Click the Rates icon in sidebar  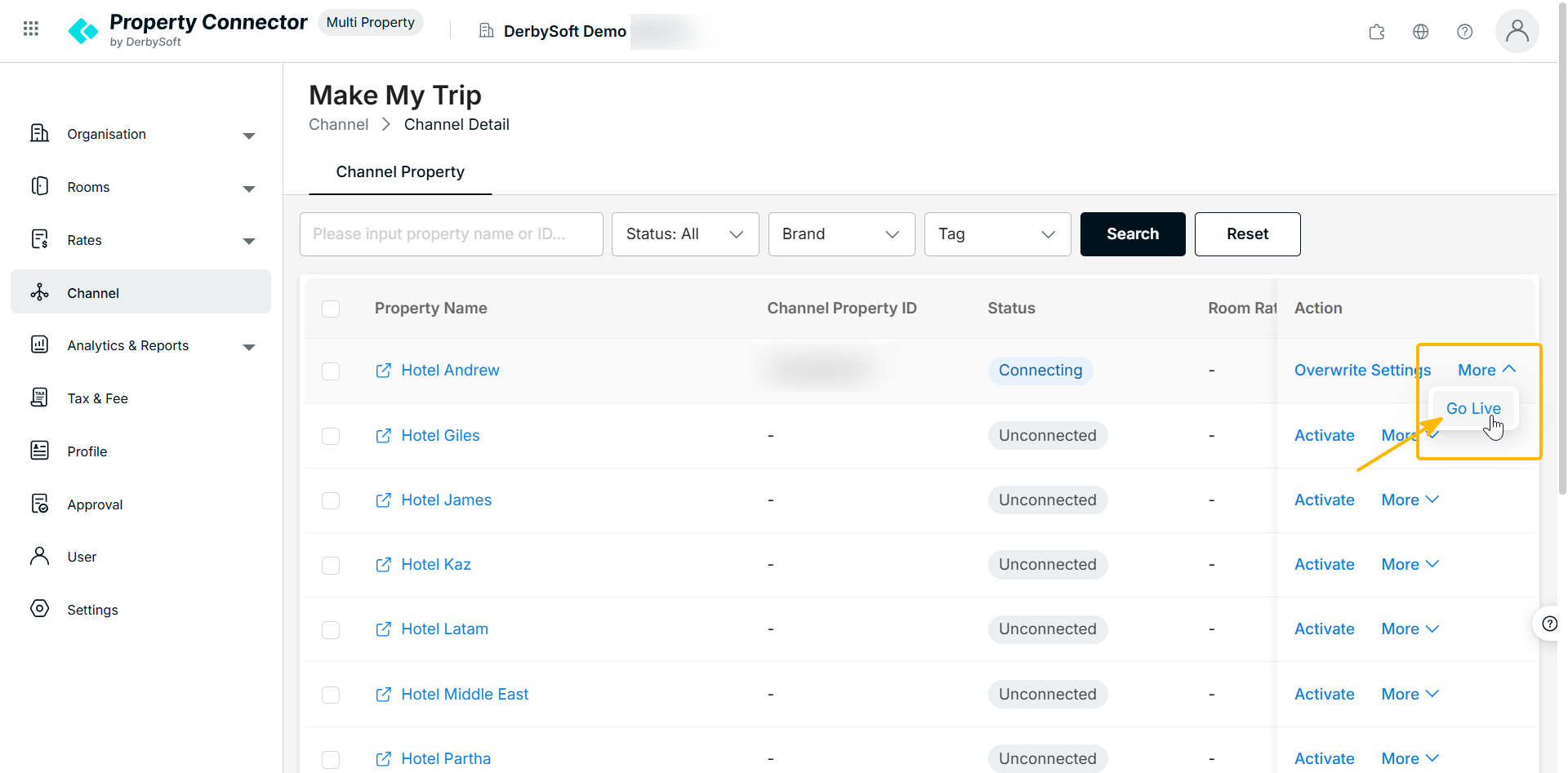coord(39,239)
